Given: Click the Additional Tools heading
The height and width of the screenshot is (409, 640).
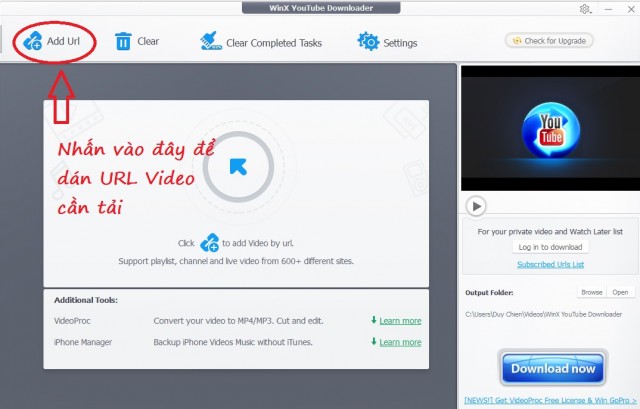Looking at the screenshot, I should pyautogui.click(x=86, y=300).
